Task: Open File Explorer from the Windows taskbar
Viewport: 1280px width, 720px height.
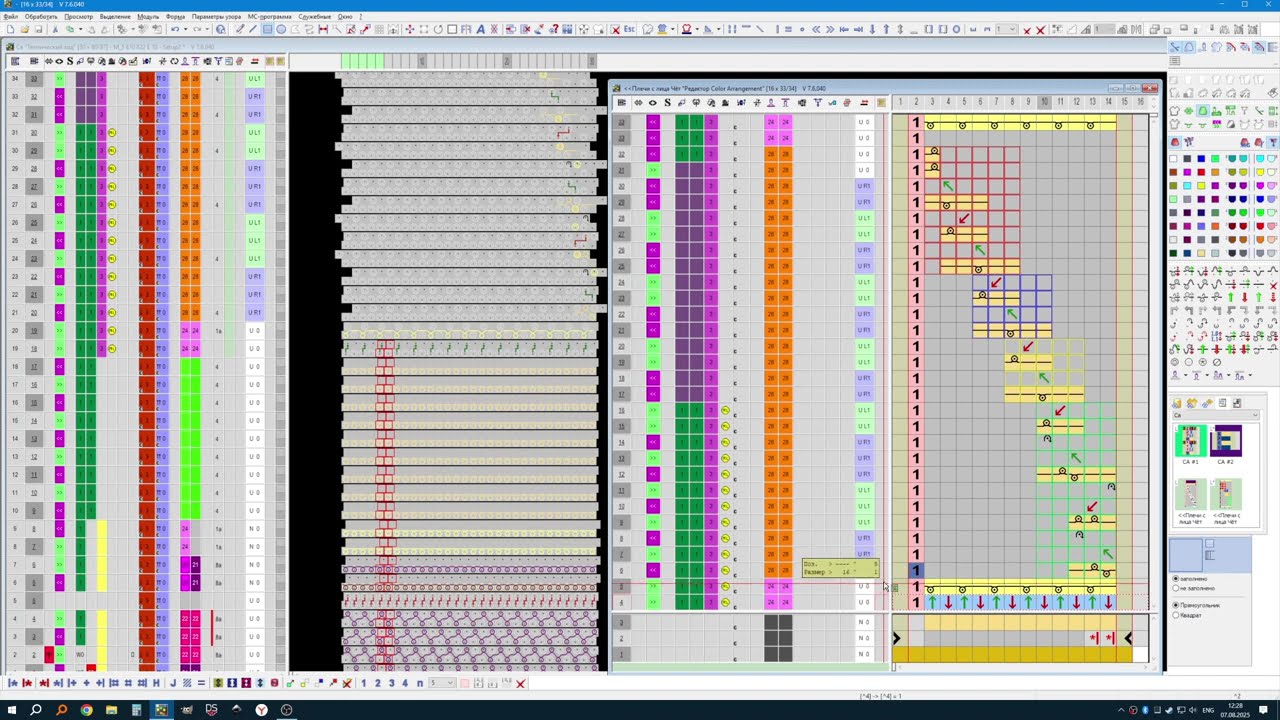Action: coord(111,710)
